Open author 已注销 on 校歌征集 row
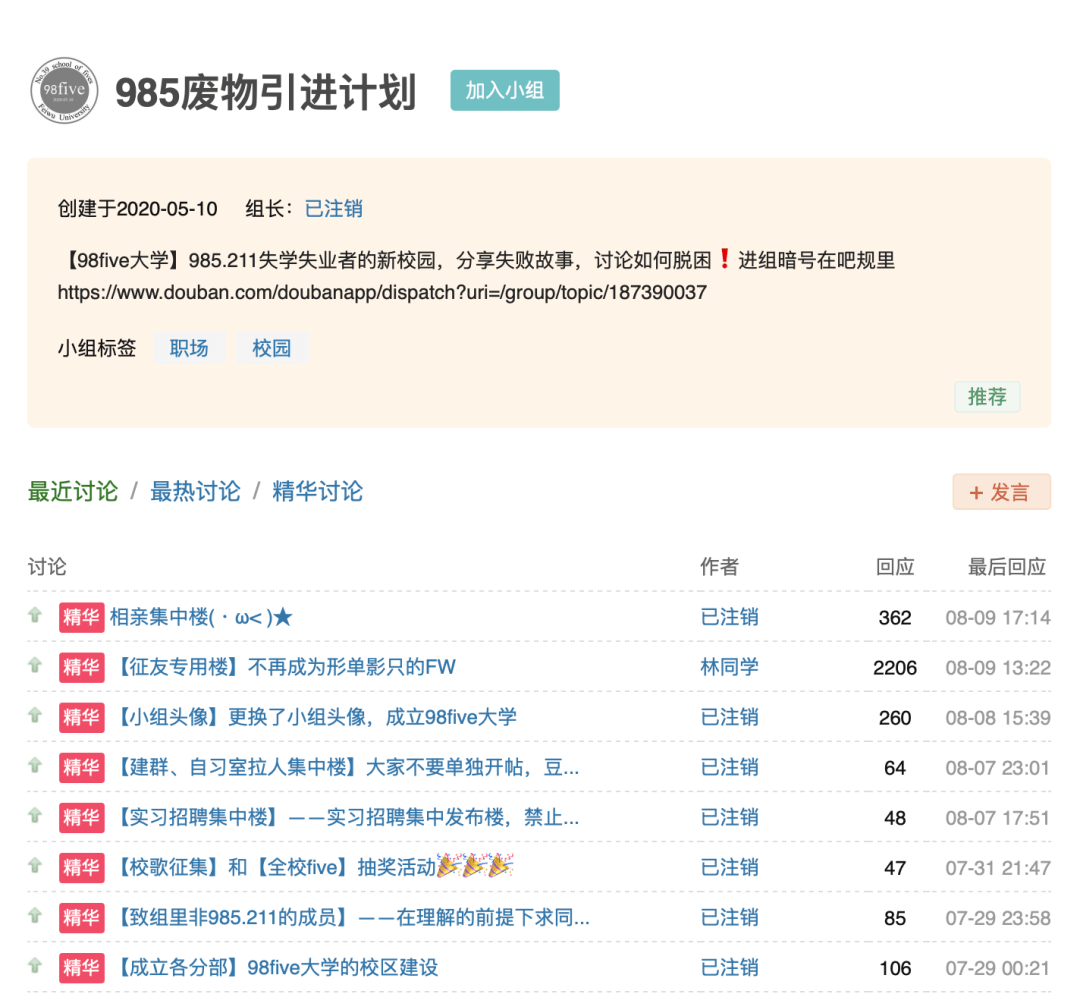 729,867
